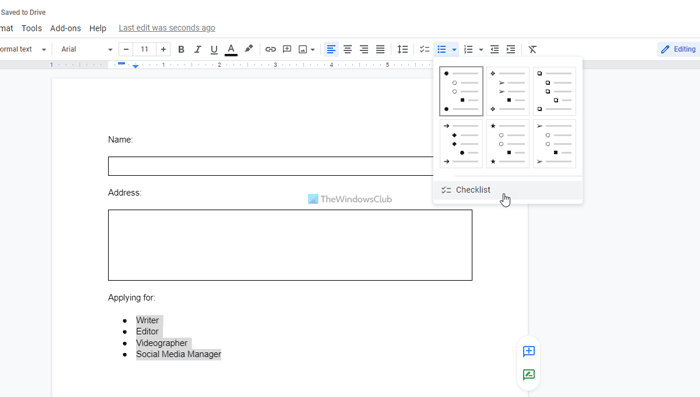
Task: Click the insert link icon
Action: click(x=271, y=50)
